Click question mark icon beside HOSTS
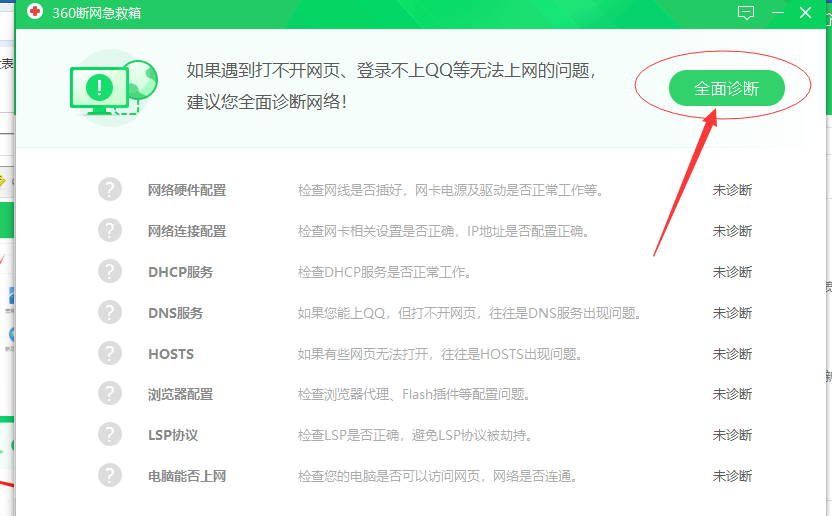 (x=110, y=353)
